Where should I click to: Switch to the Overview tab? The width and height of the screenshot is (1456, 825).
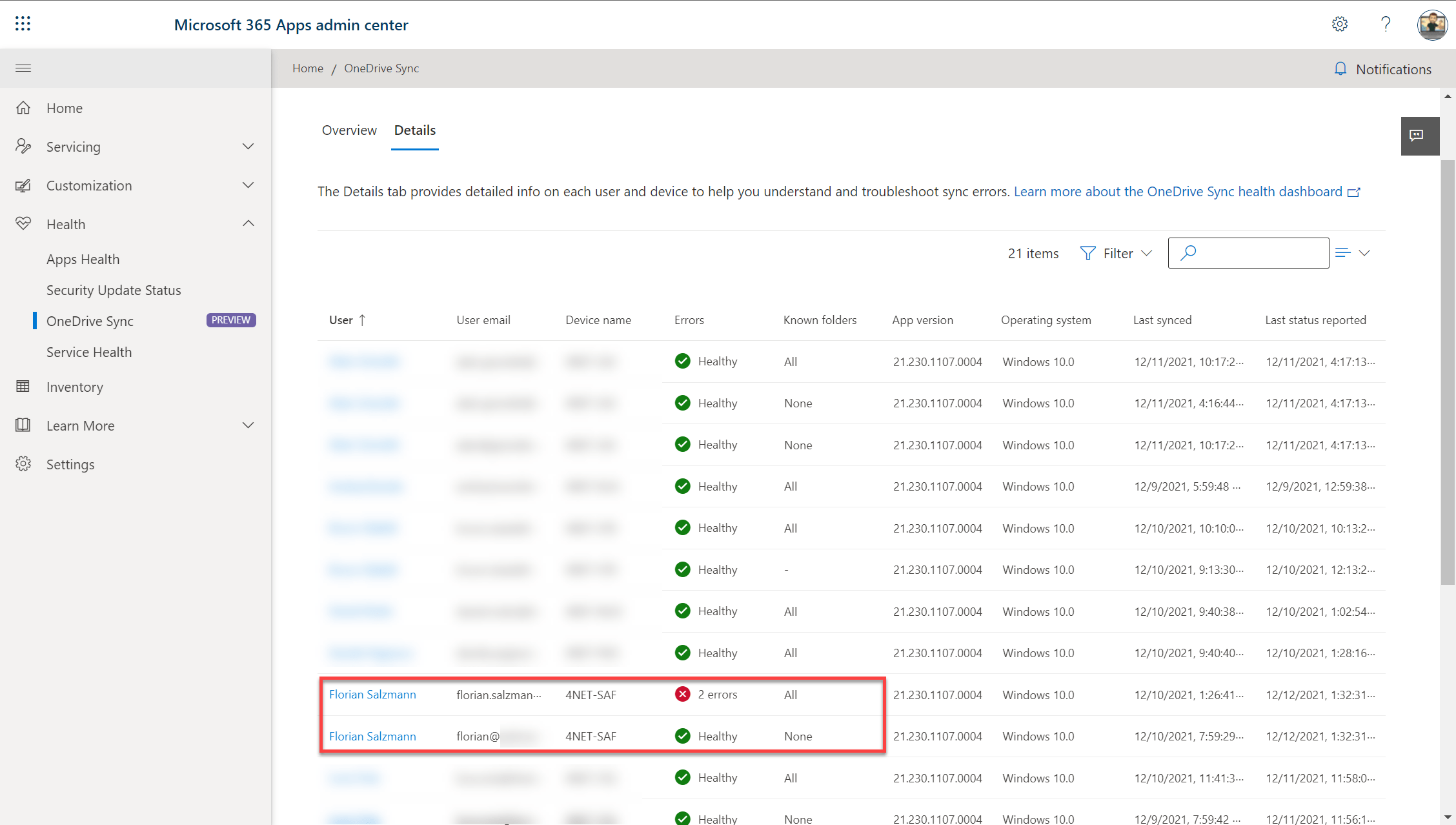[349, 130]
